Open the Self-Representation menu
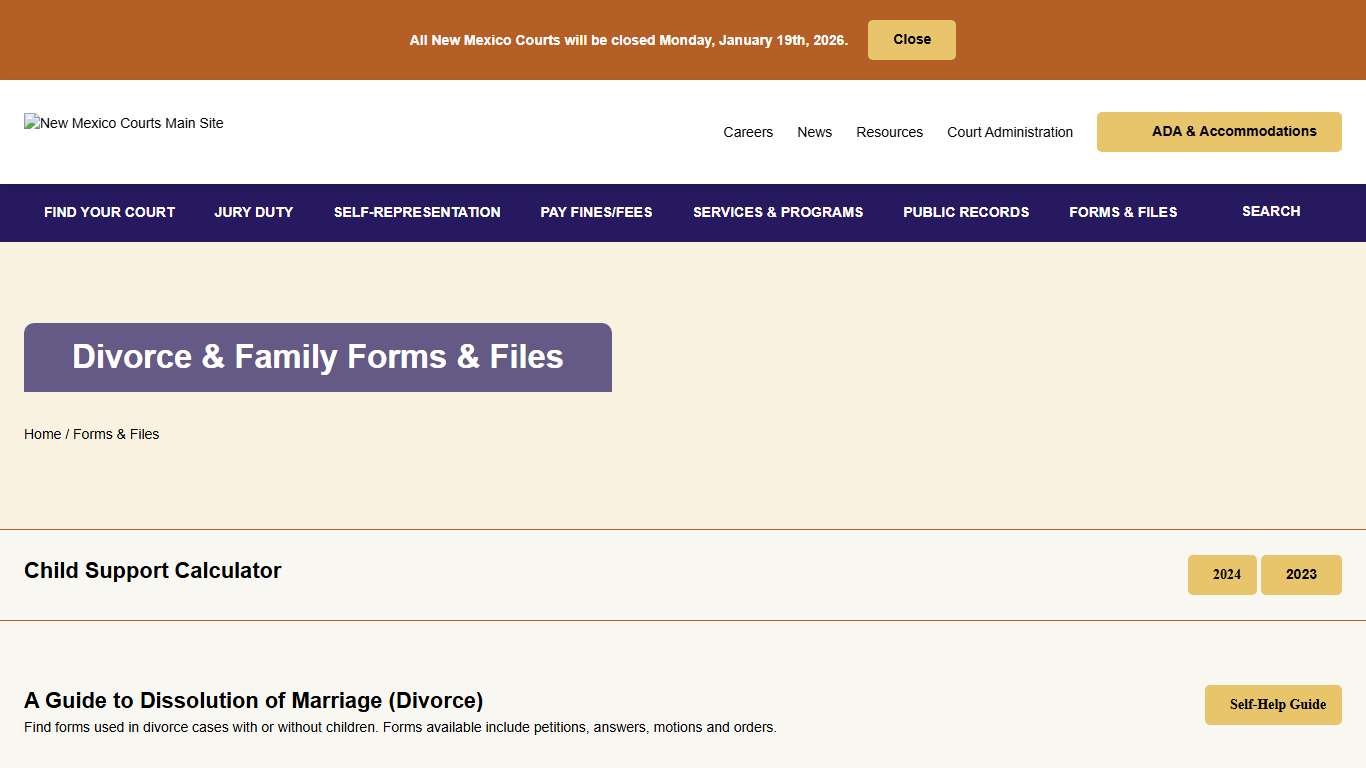 (x=417, y=212)
